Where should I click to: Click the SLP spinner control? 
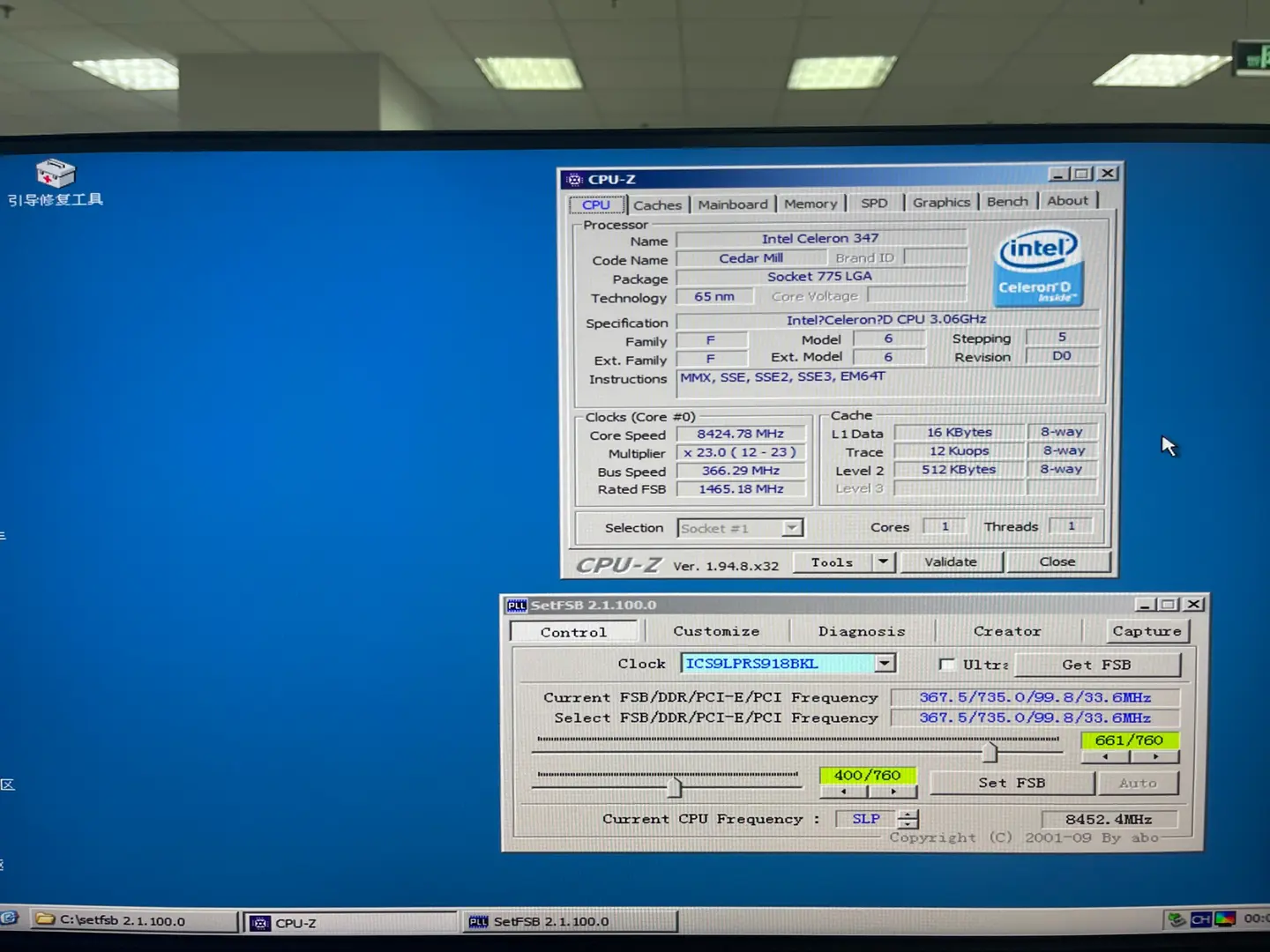point(908,819)
